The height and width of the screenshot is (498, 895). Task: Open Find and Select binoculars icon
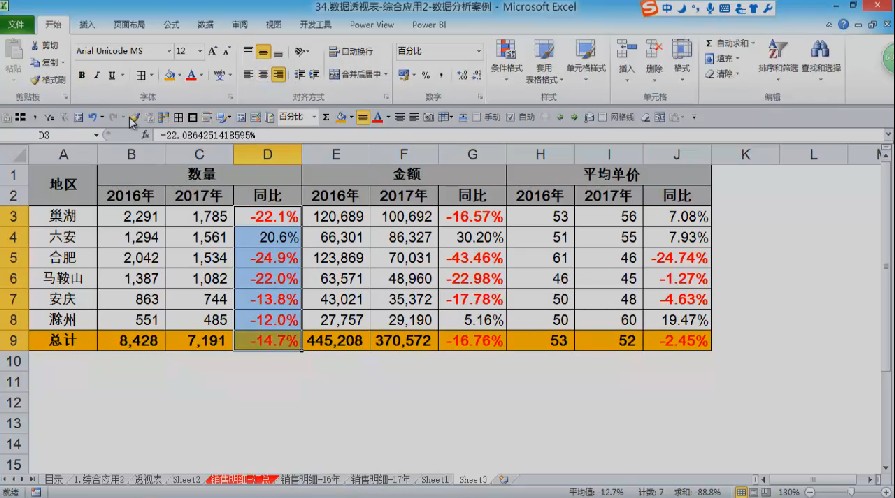821,59
